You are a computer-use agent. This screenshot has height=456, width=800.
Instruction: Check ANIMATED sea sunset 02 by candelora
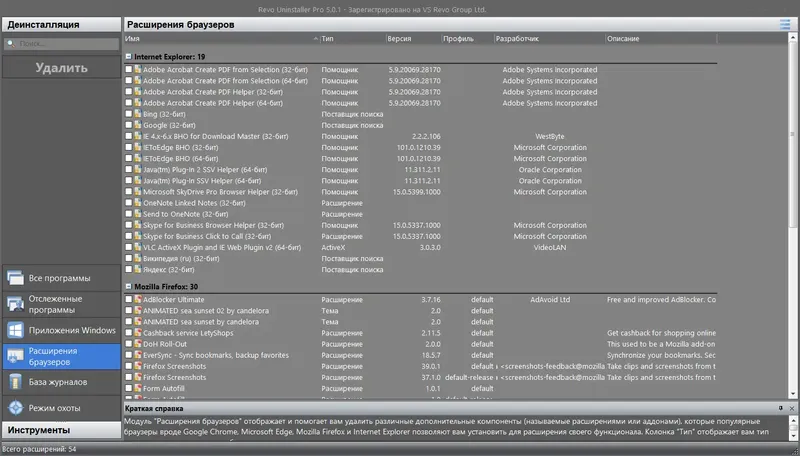coord(129,311)
